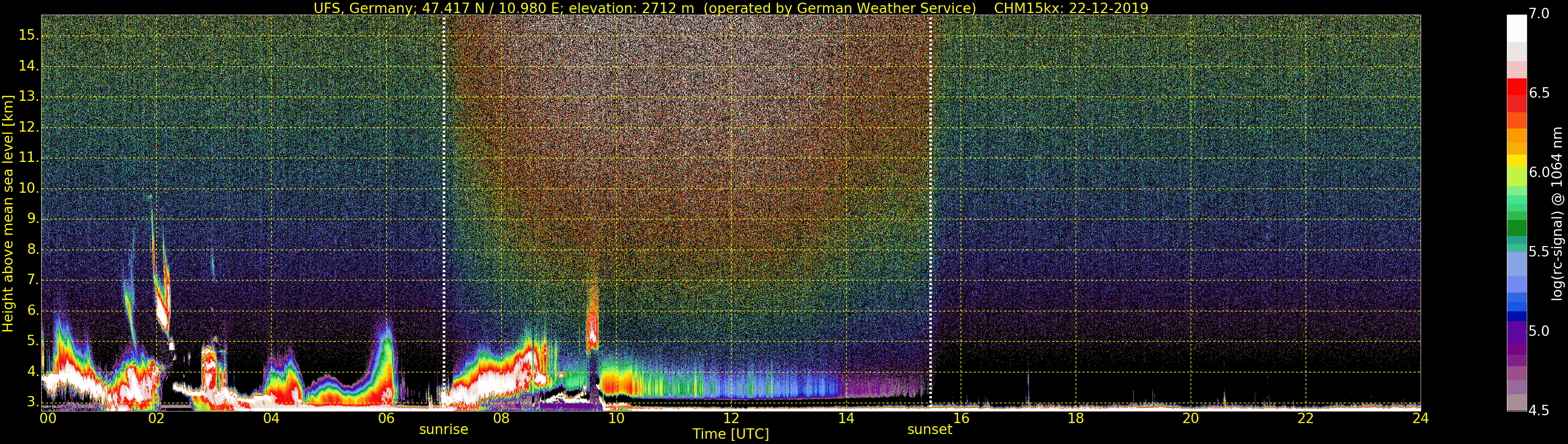Click the 5.0 colorbar value
Screen dimensions: 1568x444
click(x=1539, y=331)
